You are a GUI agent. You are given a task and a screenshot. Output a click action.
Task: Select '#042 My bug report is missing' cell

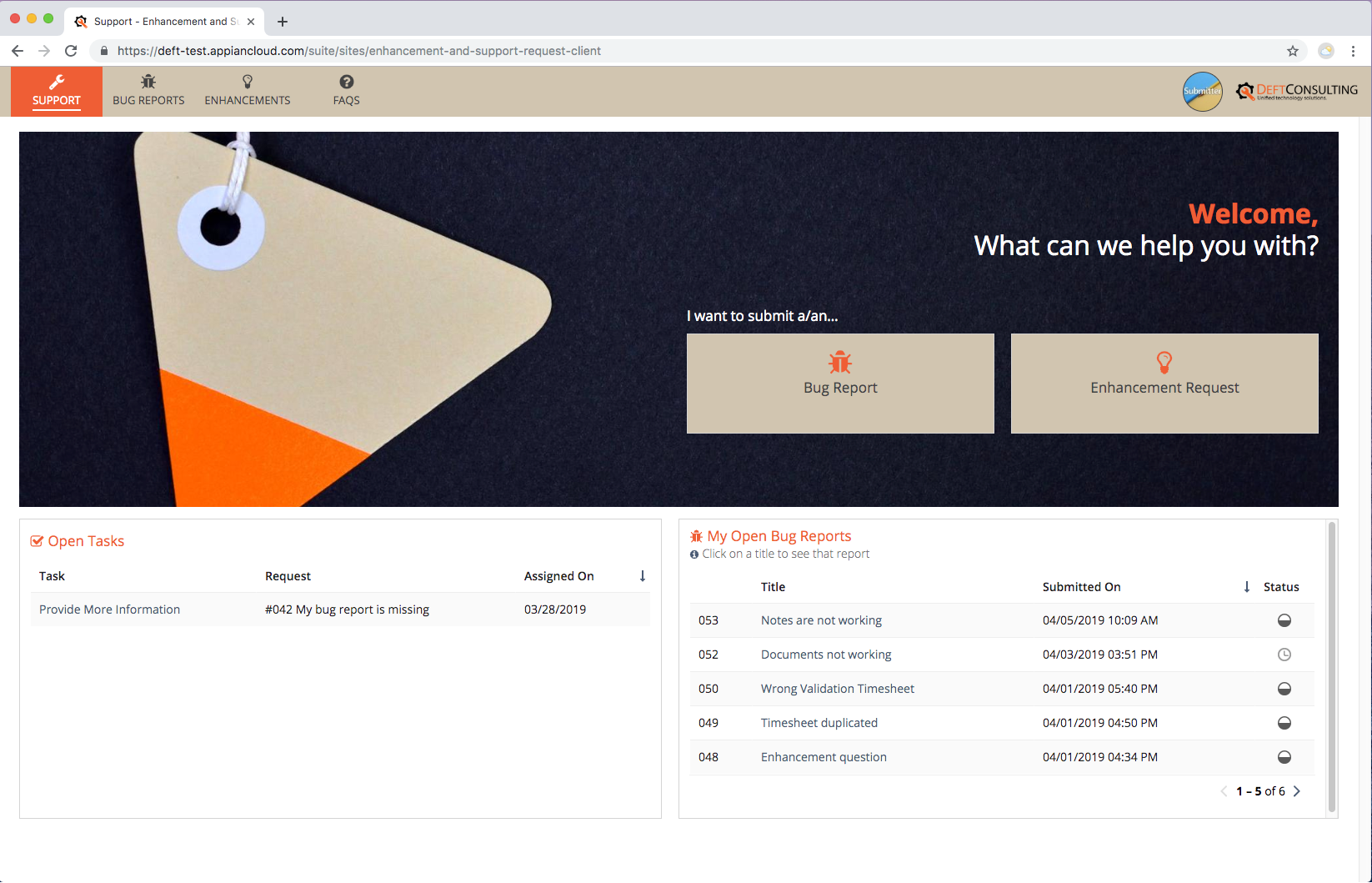[x=347, y=610]
